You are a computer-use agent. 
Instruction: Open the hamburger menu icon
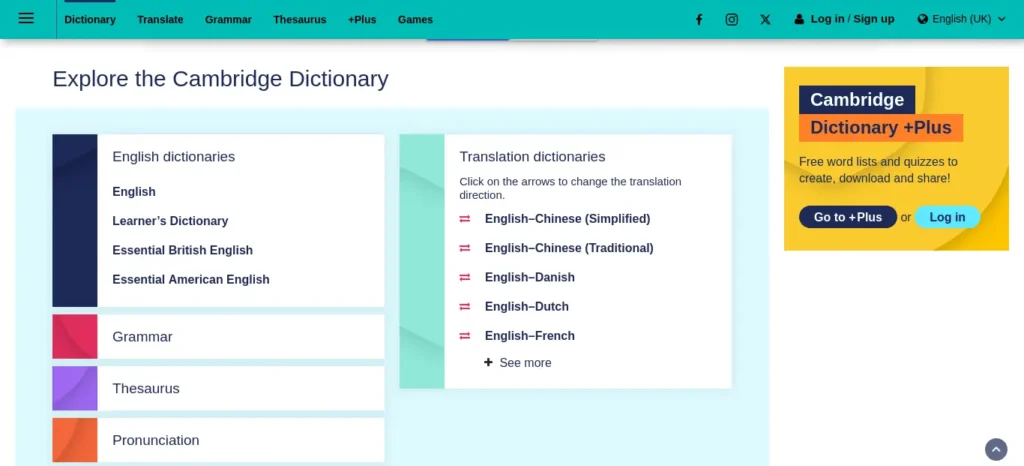tap(26, 18)
